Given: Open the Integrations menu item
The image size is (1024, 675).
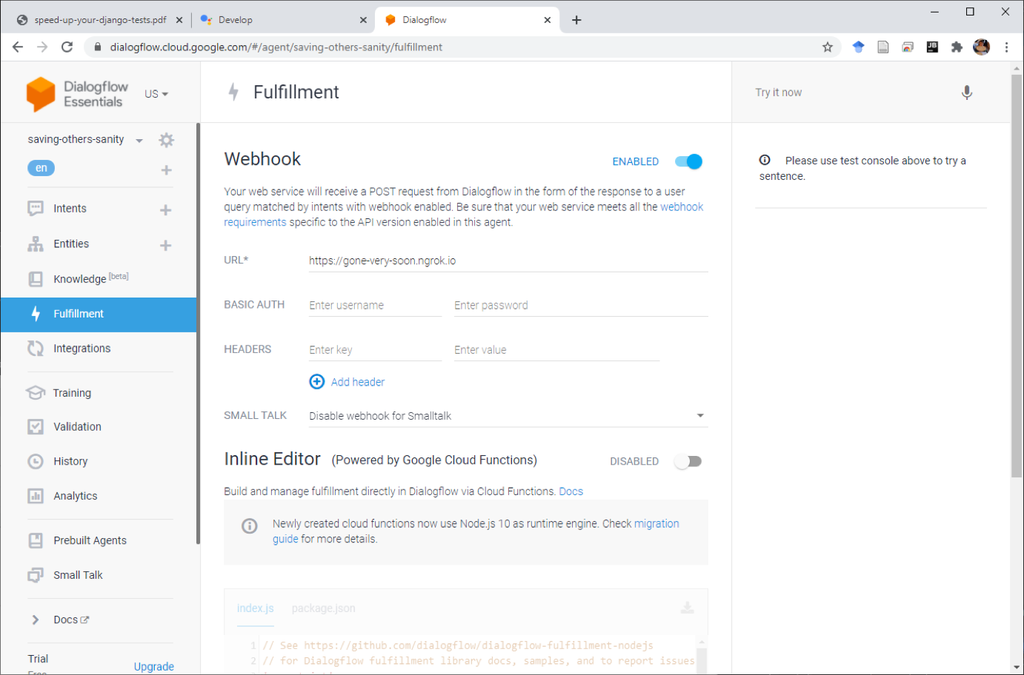Looking at the screenshot, I should pos(82,349).
